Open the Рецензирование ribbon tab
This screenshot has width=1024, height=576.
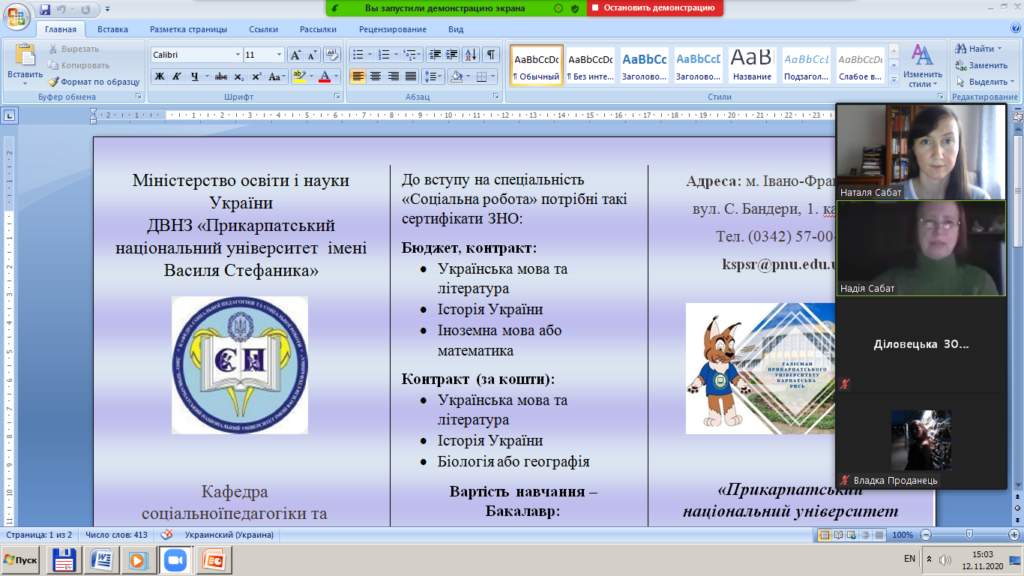pyautogui.click(x=392, y=29)
